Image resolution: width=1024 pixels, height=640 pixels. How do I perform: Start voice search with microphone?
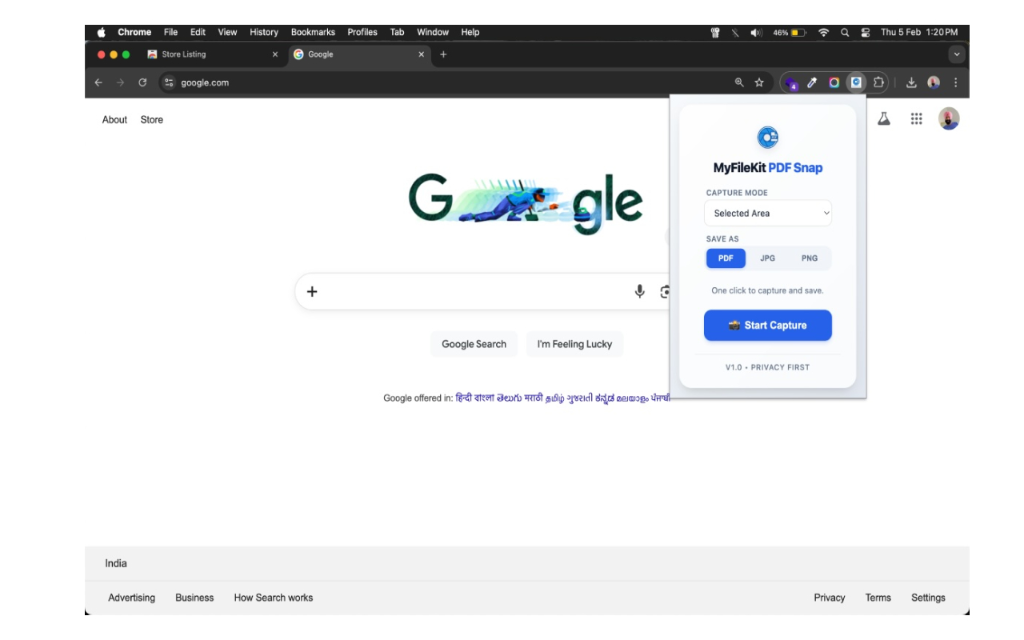(639, 291)
